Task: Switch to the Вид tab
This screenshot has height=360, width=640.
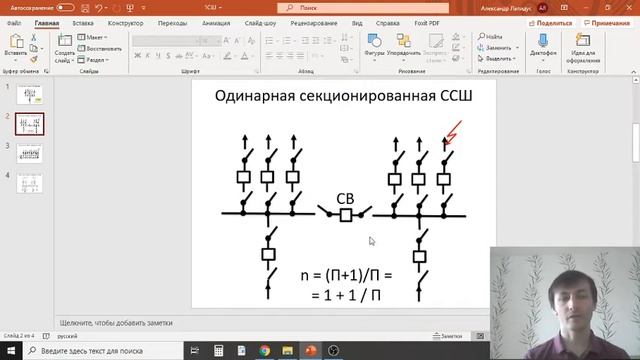Action: click(x=357, y=23)
